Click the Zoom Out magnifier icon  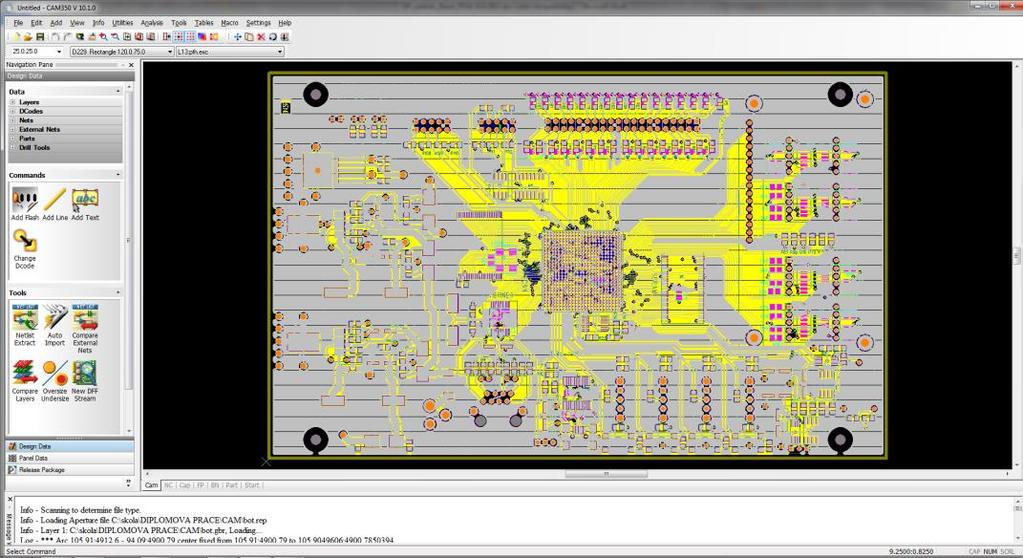(x=115, y=37)
